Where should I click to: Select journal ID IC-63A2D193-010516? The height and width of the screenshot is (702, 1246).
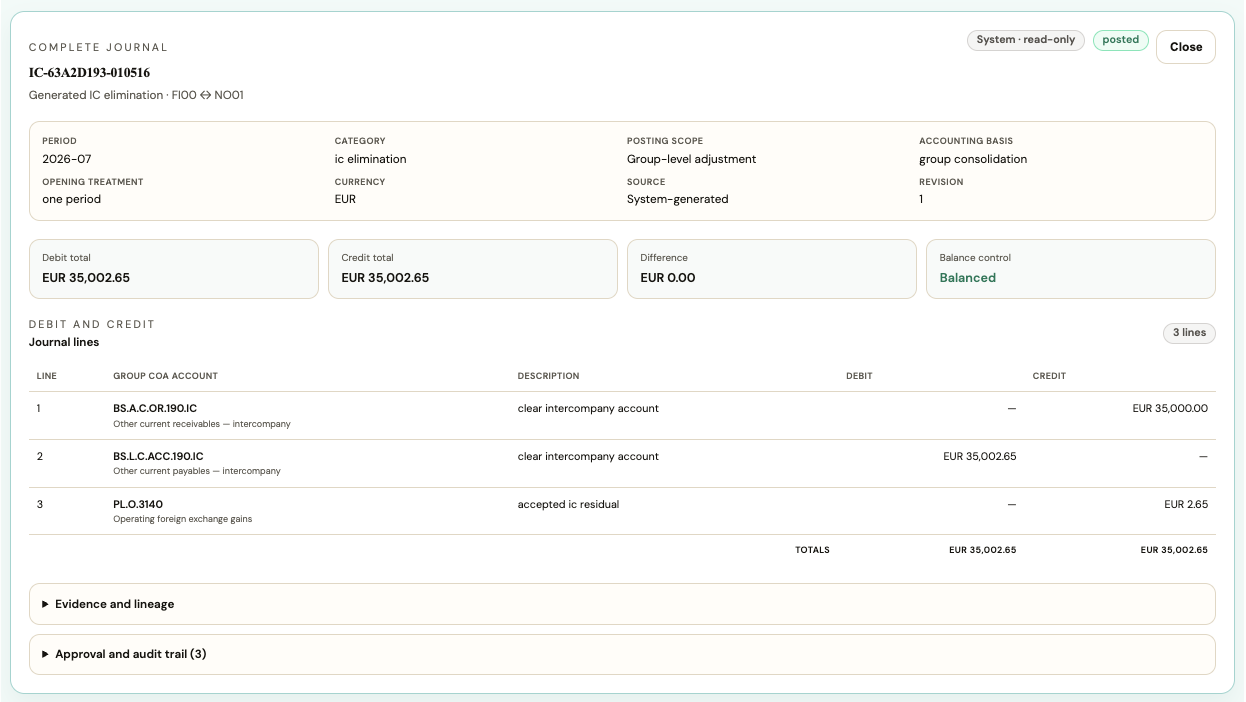[x=90, y=73]
